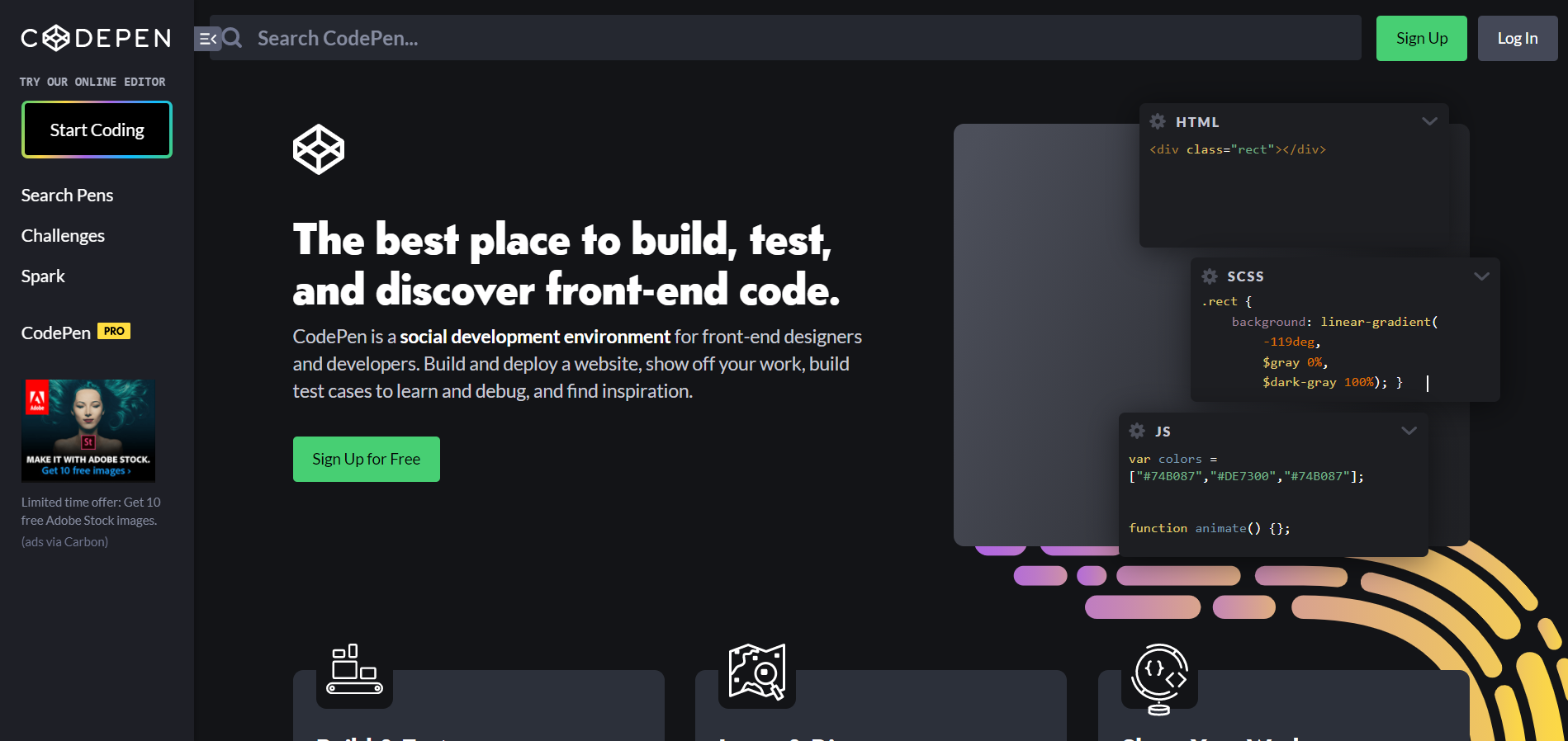Open Spark in sidebar
This screenshot has width=1568, height=741.
[43, 276]
